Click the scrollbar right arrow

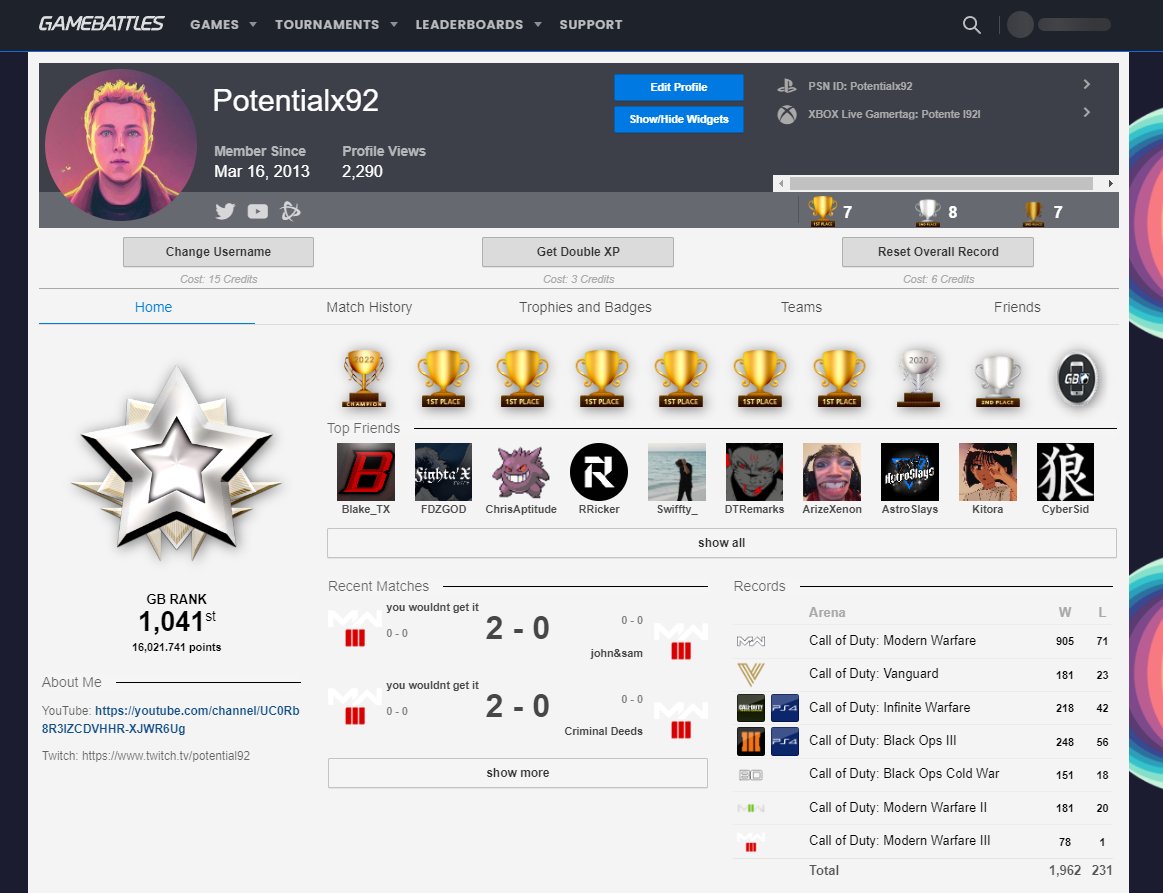click(1110, 183)
